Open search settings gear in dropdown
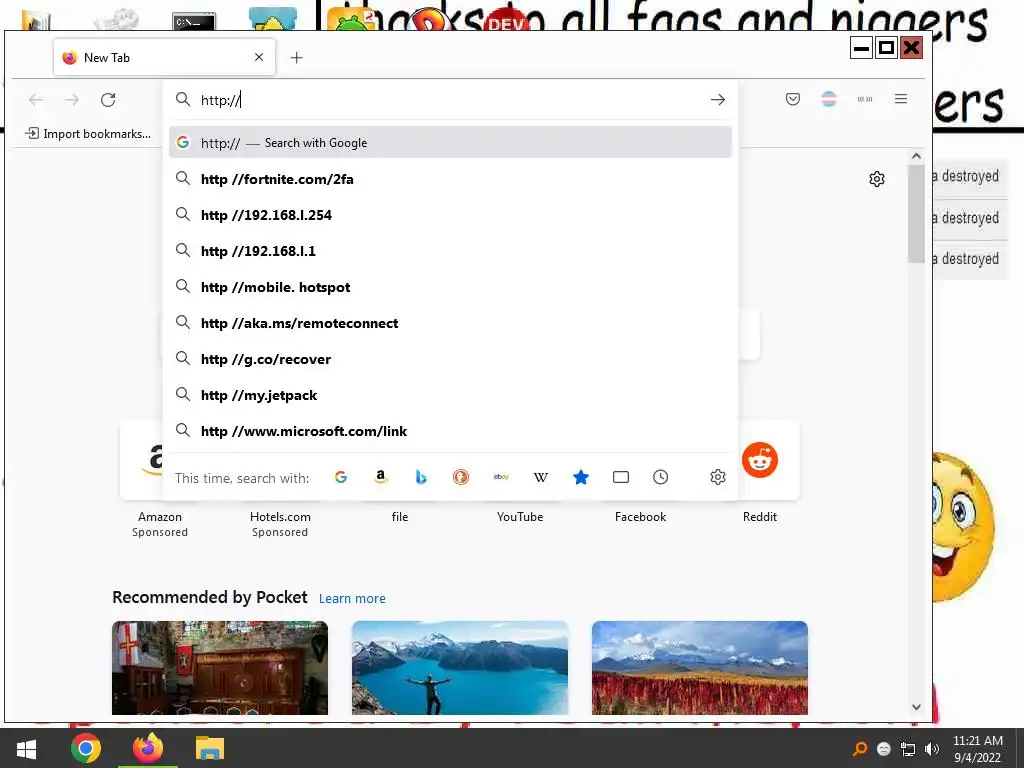The width and height of the screenshot is (1024, 768). tap(718, 477)
